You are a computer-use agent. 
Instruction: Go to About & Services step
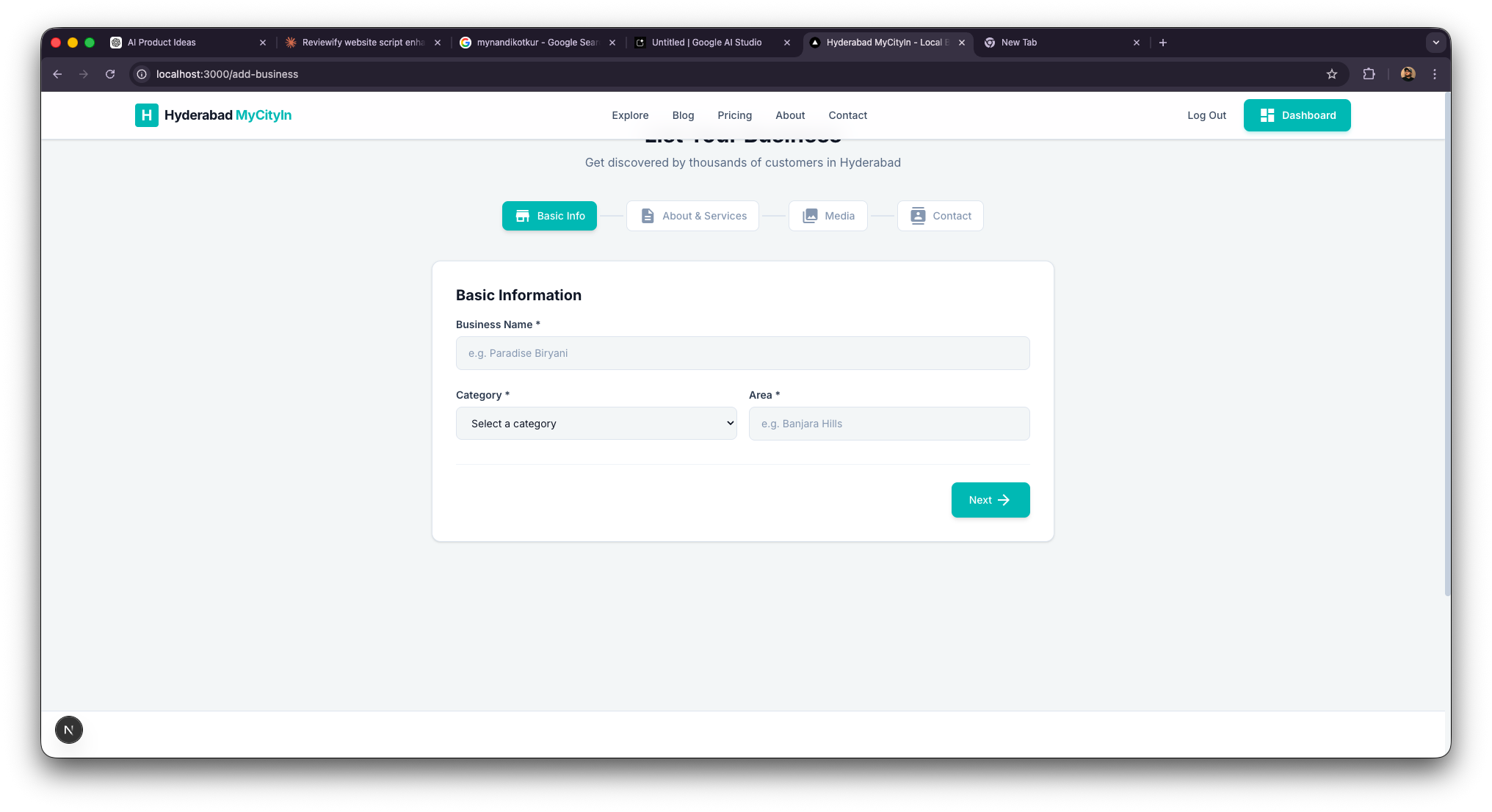[692, 216]
